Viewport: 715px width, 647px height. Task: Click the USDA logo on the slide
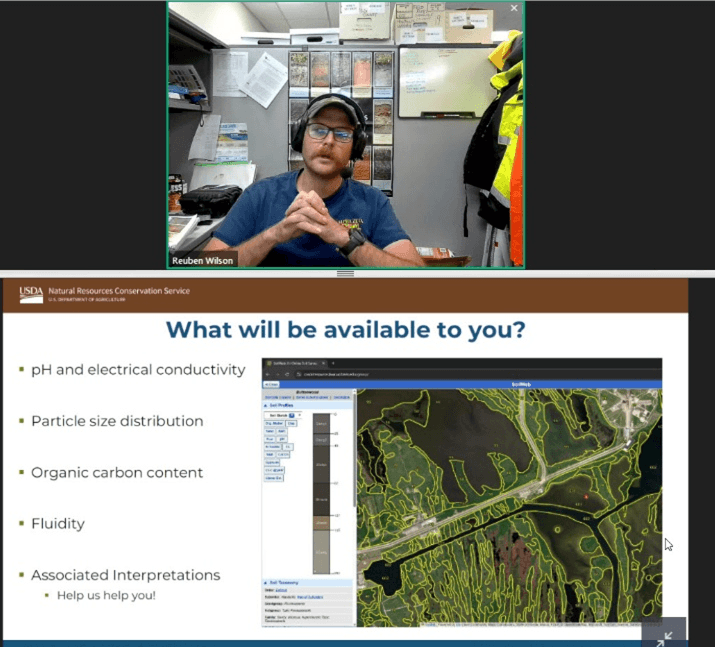(30, 294)
